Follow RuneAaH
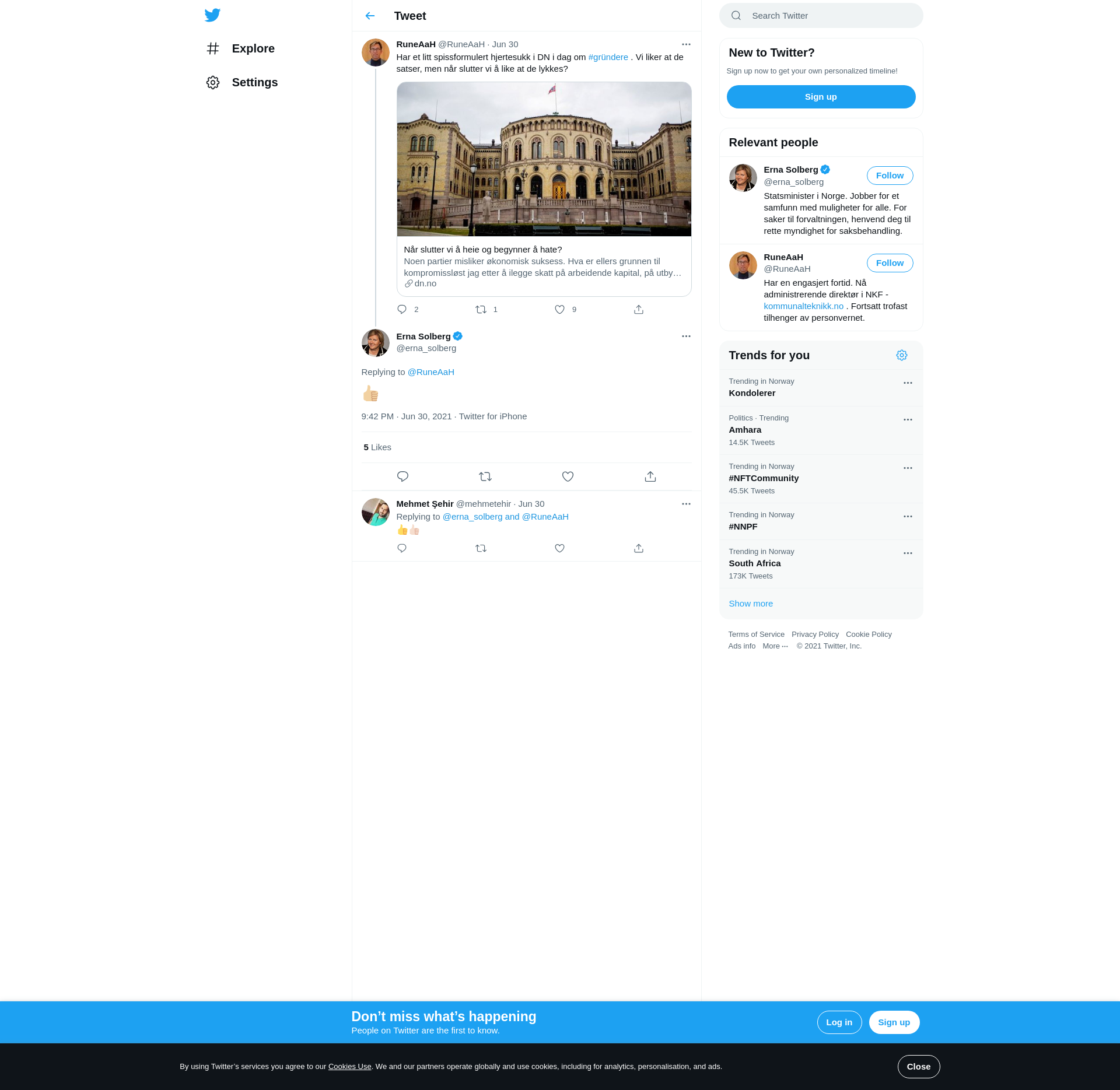 890,263
